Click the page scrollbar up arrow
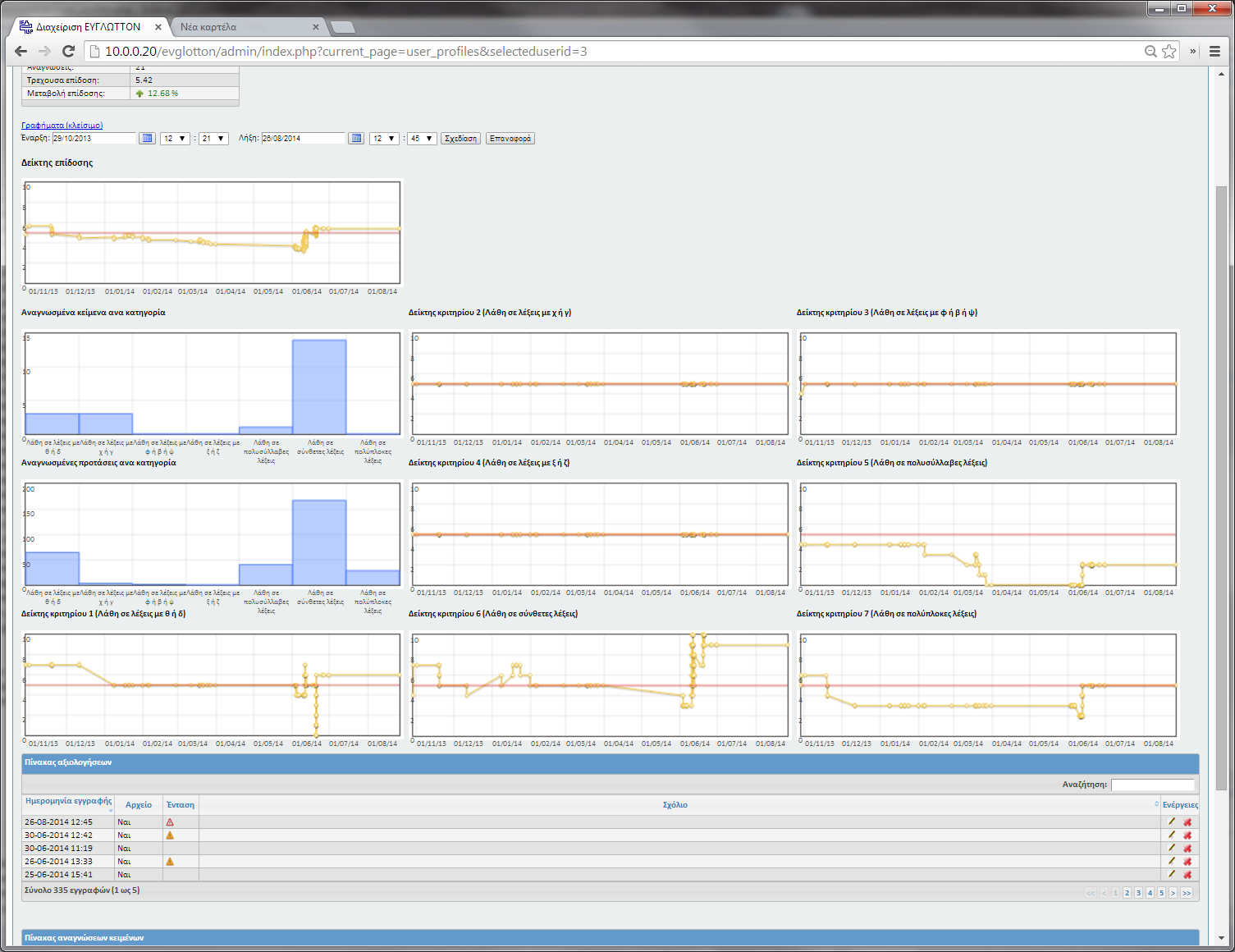Image resolution: width=1235 pixels, height=952 pixels. (x=1221, y=76)
